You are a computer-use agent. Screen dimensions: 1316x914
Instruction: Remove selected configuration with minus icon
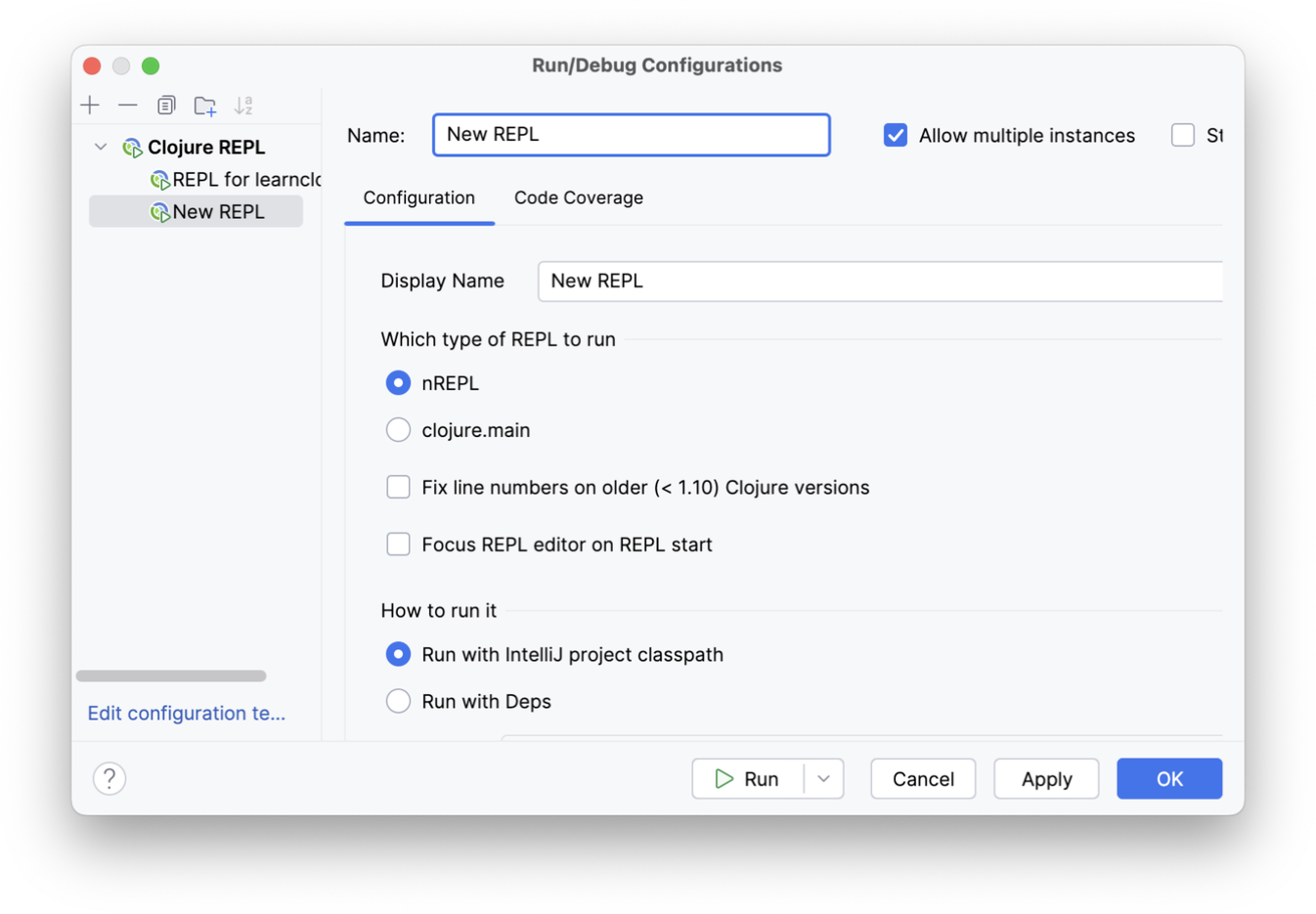[x=128, y=105]
